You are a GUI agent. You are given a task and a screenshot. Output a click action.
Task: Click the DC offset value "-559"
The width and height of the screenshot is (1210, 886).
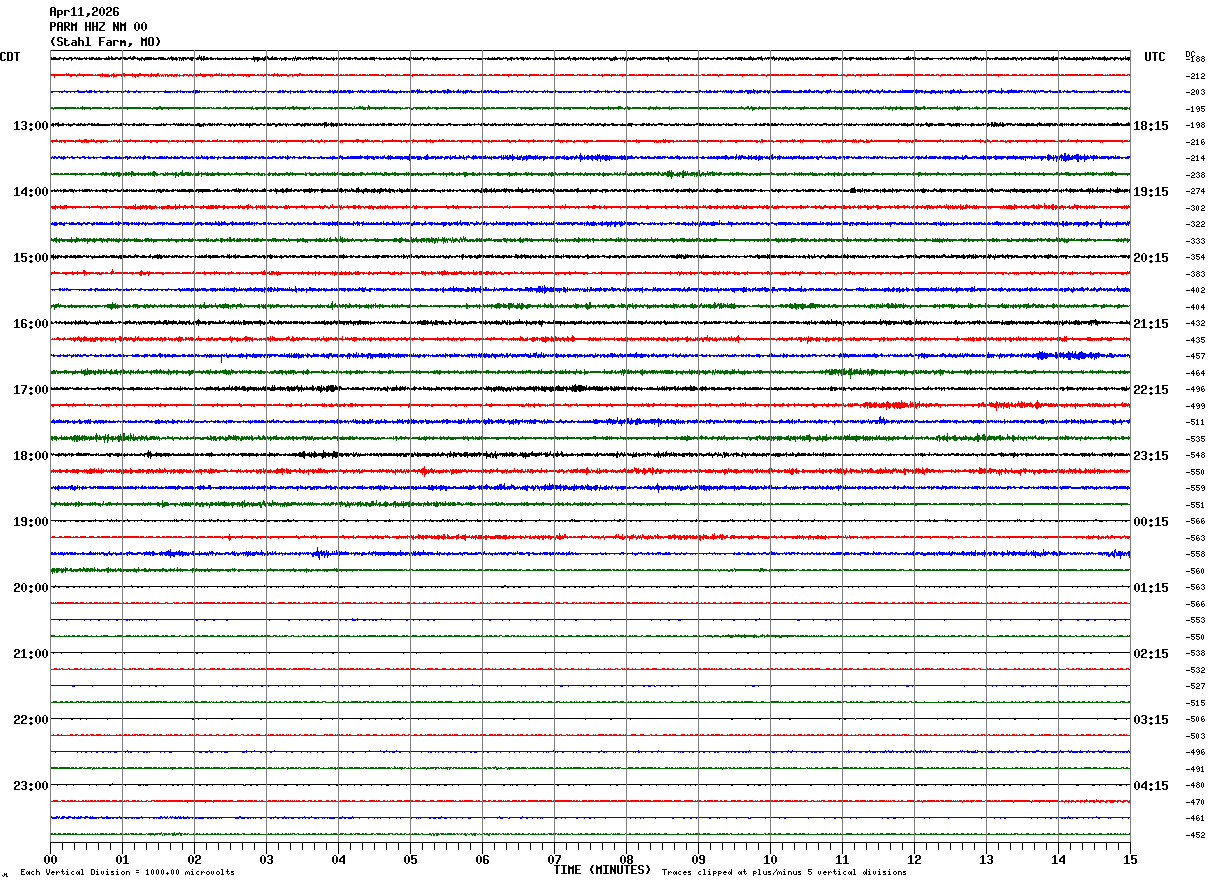coord(1195,488)
